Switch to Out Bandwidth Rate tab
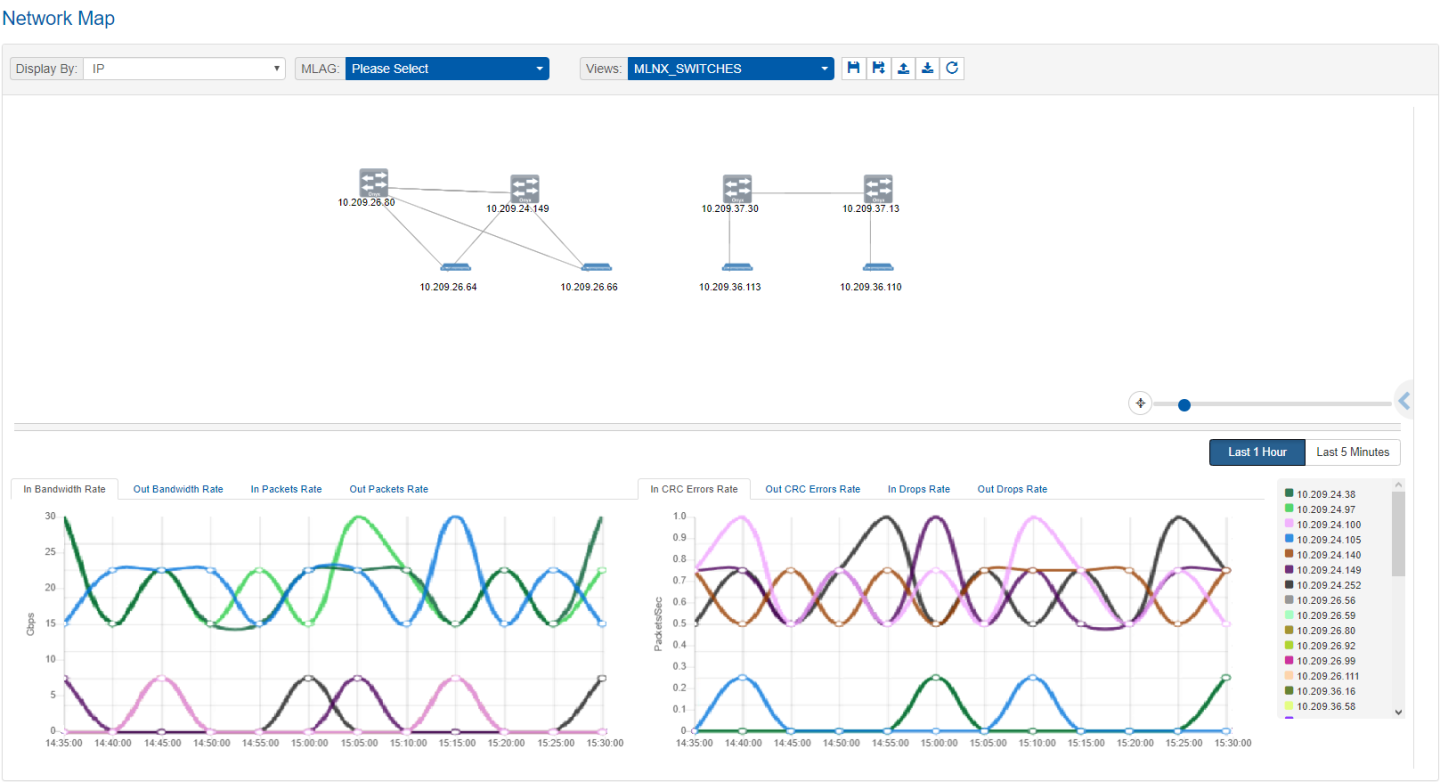Image resolution: width=1440 pixels, height=782 pixels. (178, 489)
